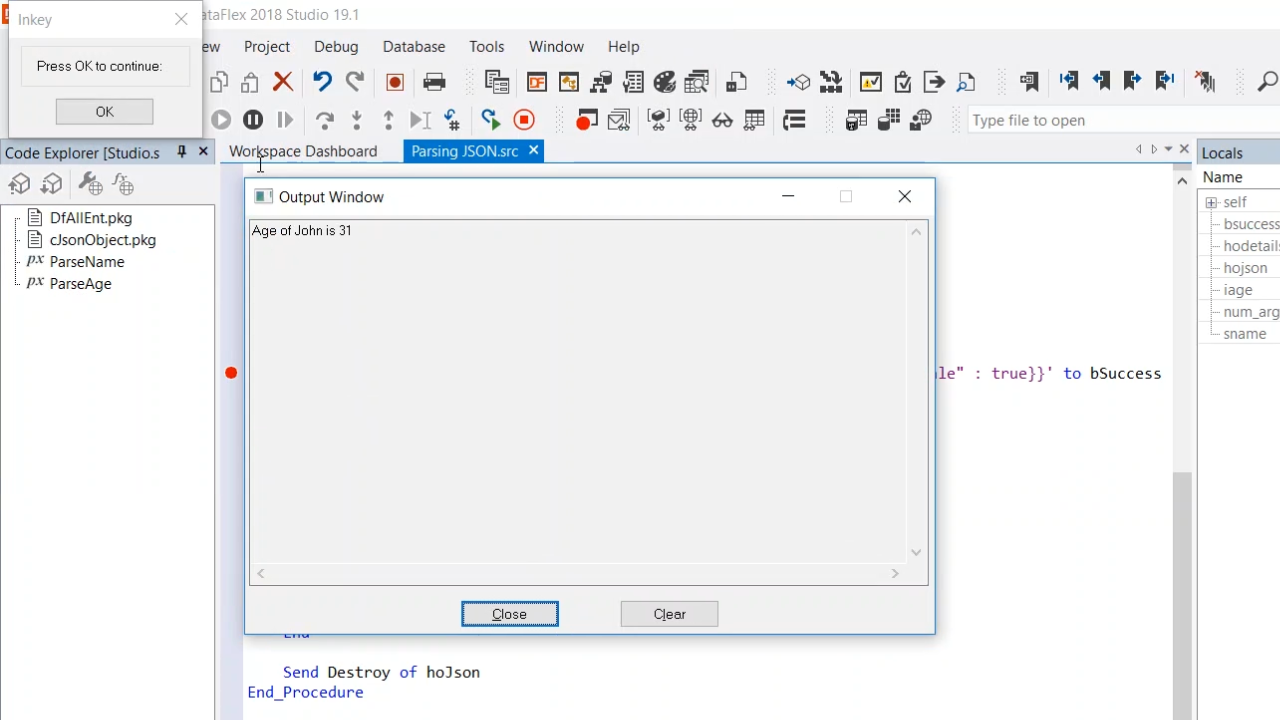Toggle the breakpoint red dot in the editor gutter
This screenshot has height=720, width=1280.
[231, 373]
